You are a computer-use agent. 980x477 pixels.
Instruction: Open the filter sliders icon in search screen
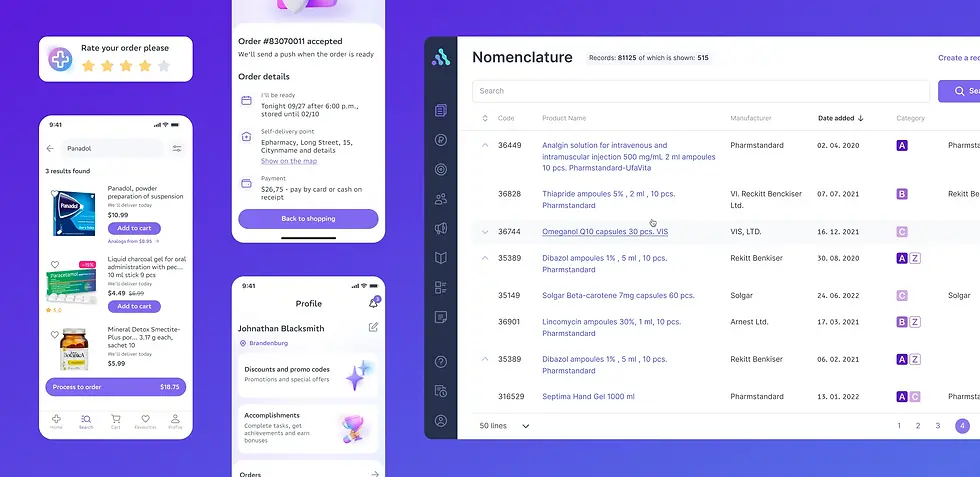(x=178, y=149)
